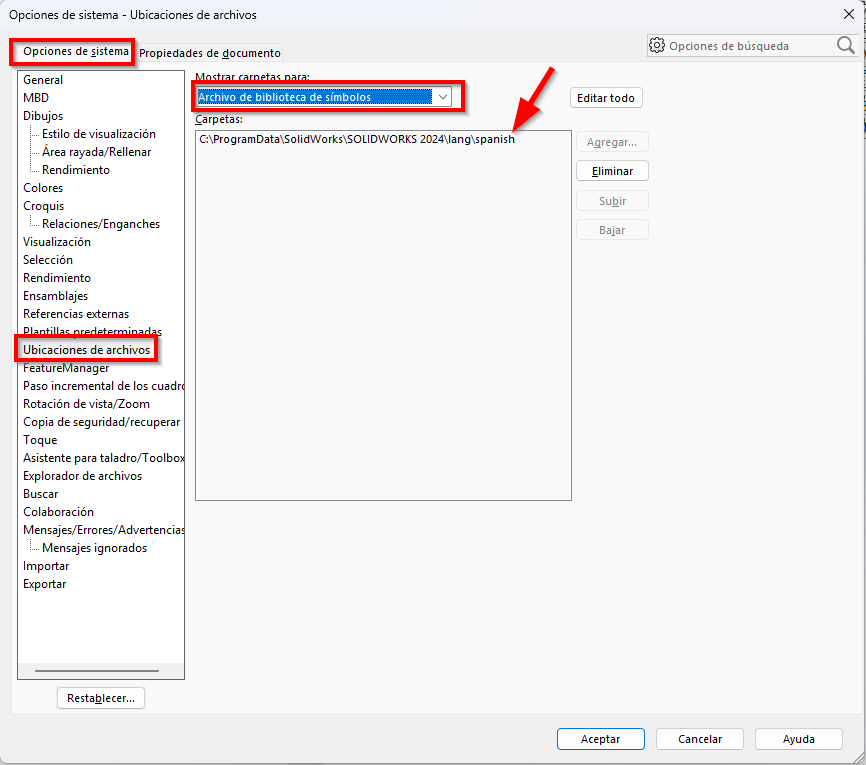Switch to Propiedades de documento tab
Viewport: 866px width, 765px height.
coord(210,53)
